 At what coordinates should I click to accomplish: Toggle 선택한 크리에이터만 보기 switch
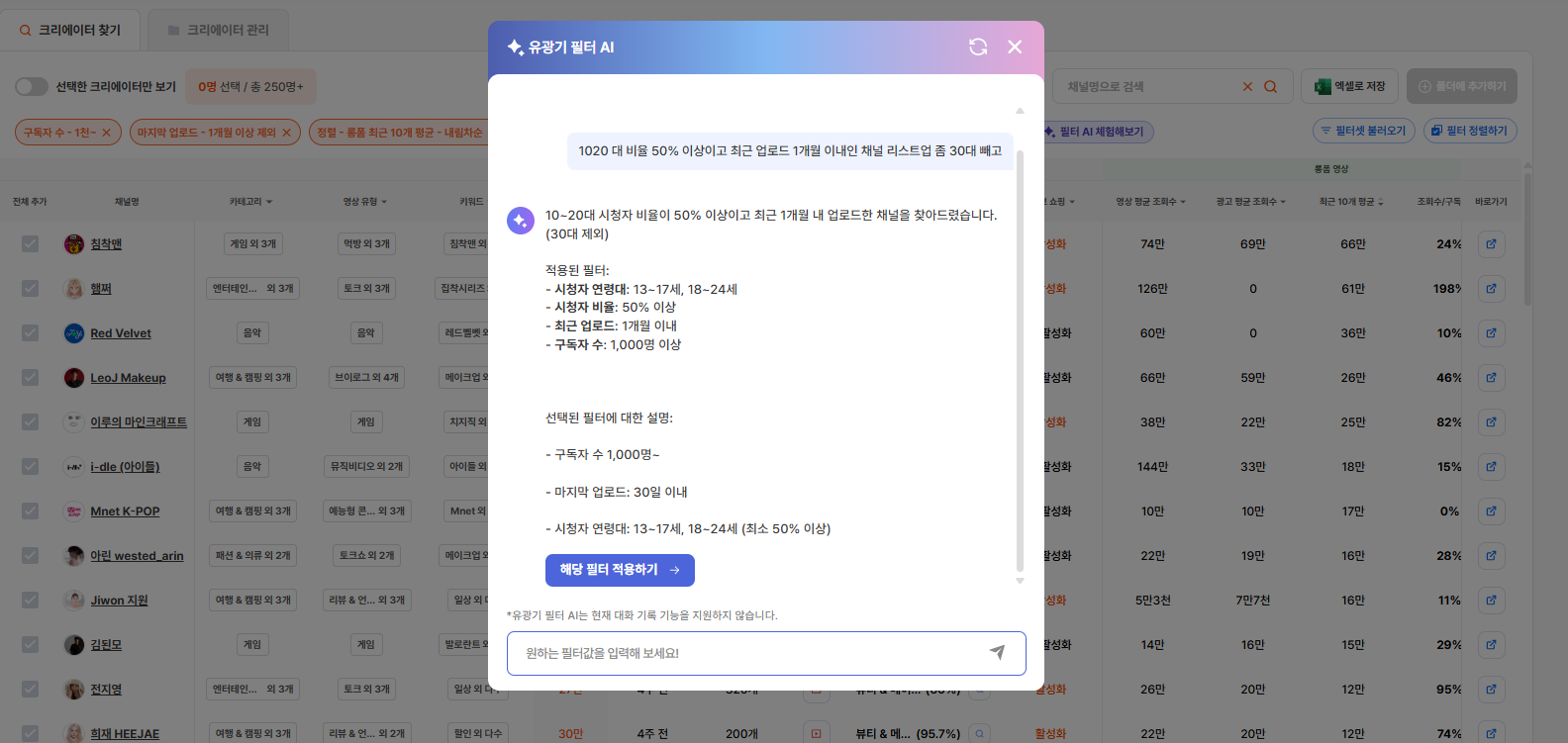pyautogui.click(x=32, y=86)
